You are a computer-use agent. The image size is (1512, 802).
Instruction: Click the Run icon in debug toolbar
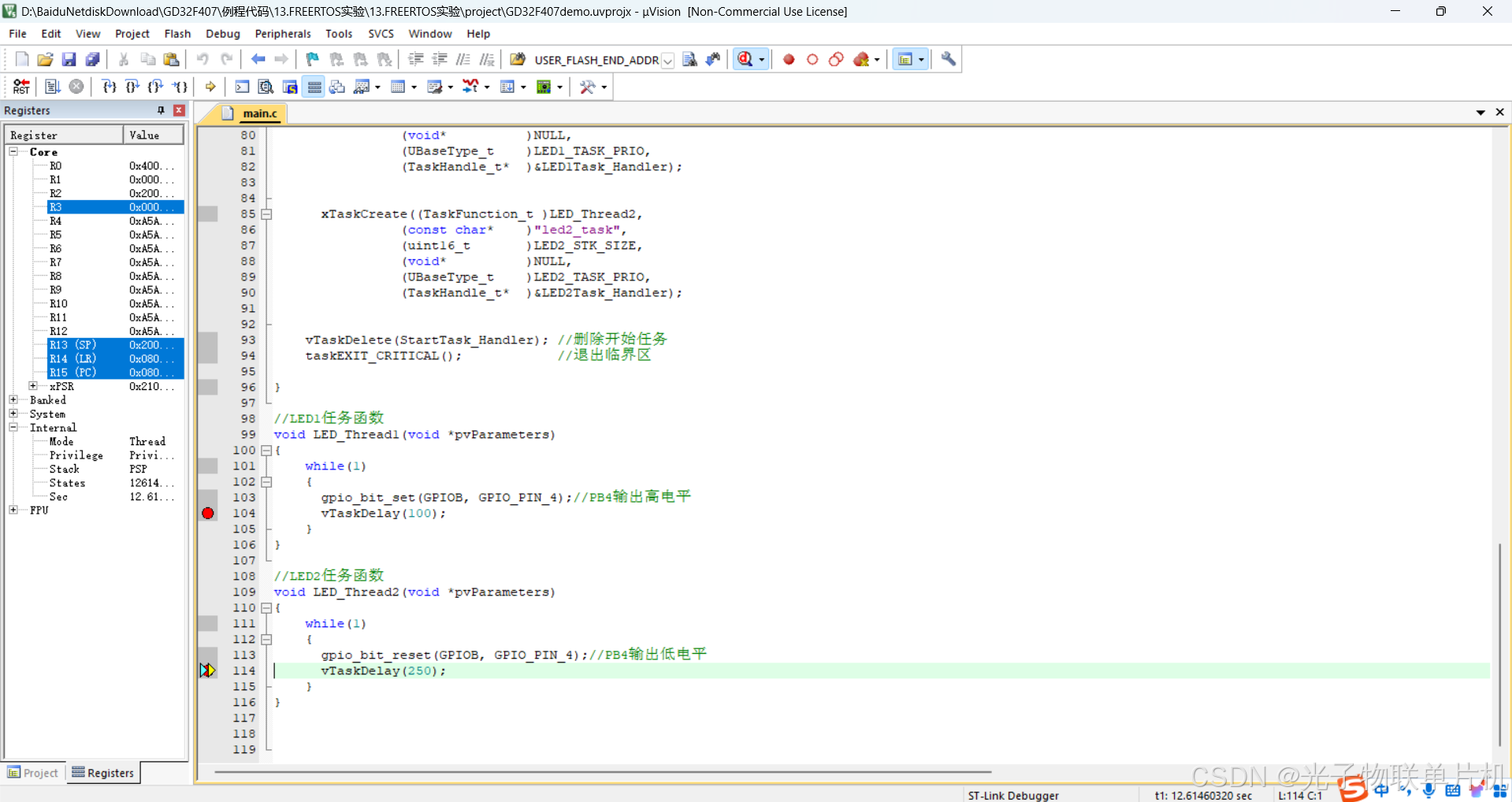[52, 87]
